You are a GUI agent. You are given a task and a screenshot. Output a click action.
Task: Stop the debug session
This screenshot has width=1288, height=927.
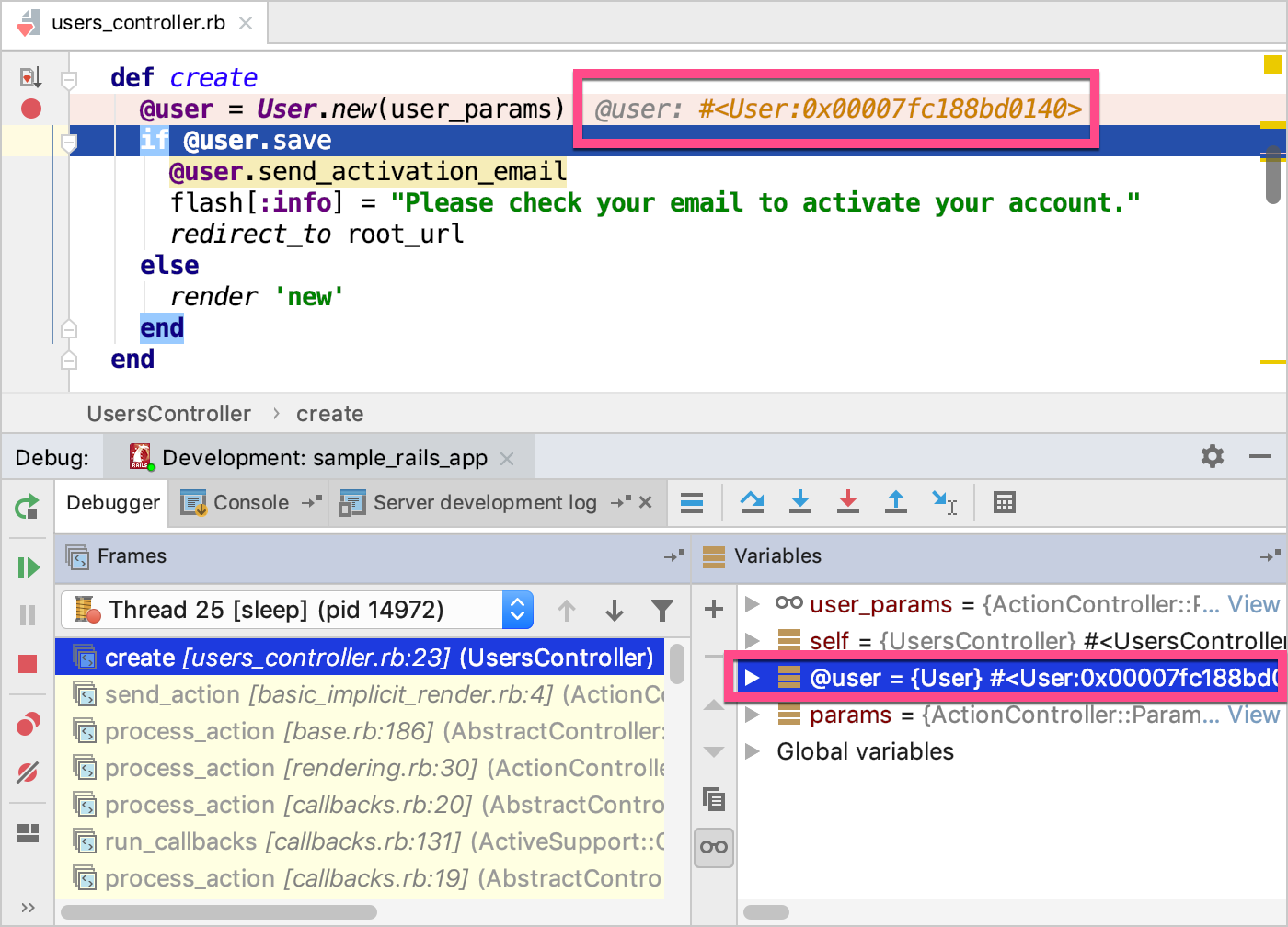pos(28,664)
